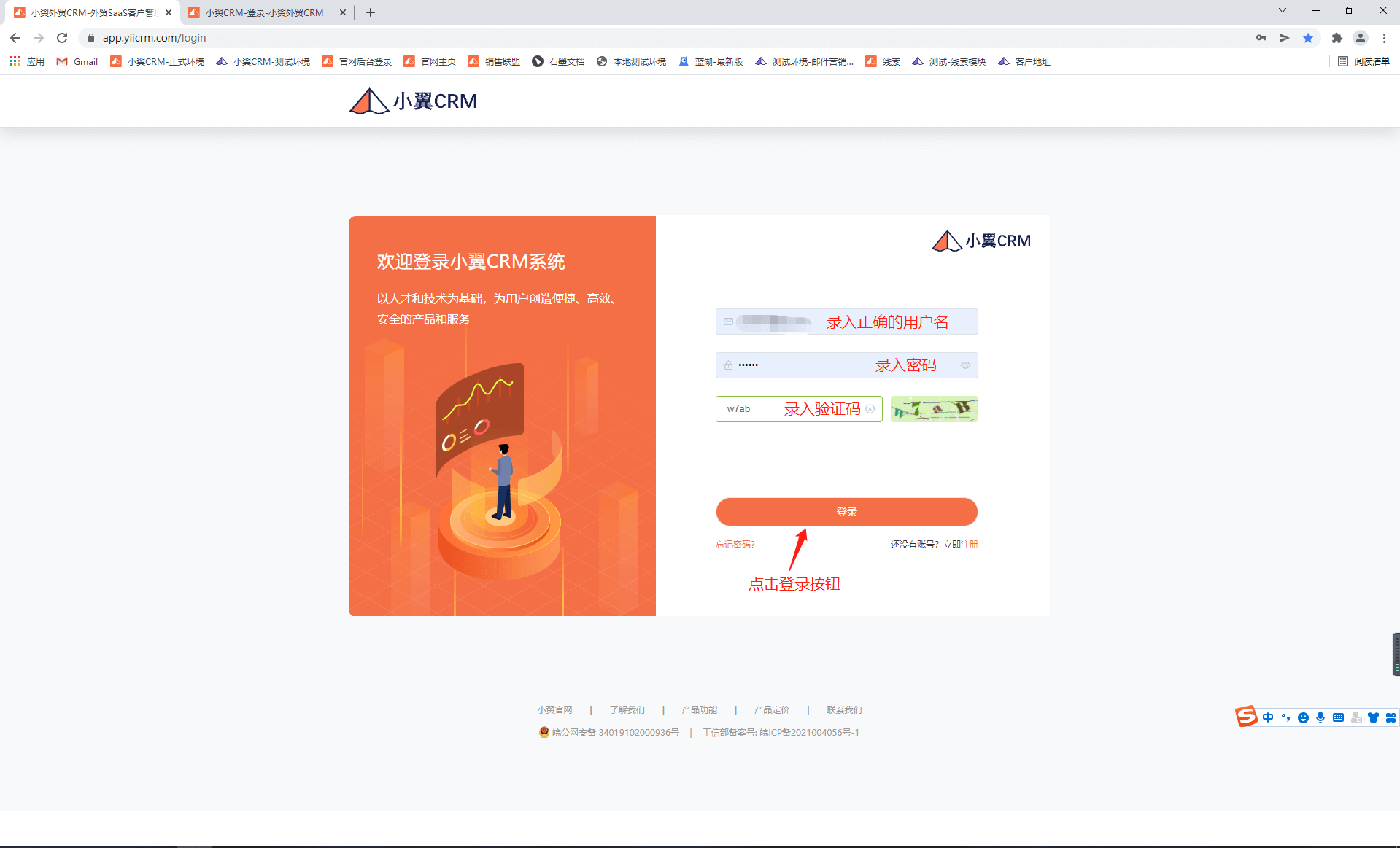Open 产品定价 footer link
Viewport: 1400px width, 848px height.
[771, 710]
